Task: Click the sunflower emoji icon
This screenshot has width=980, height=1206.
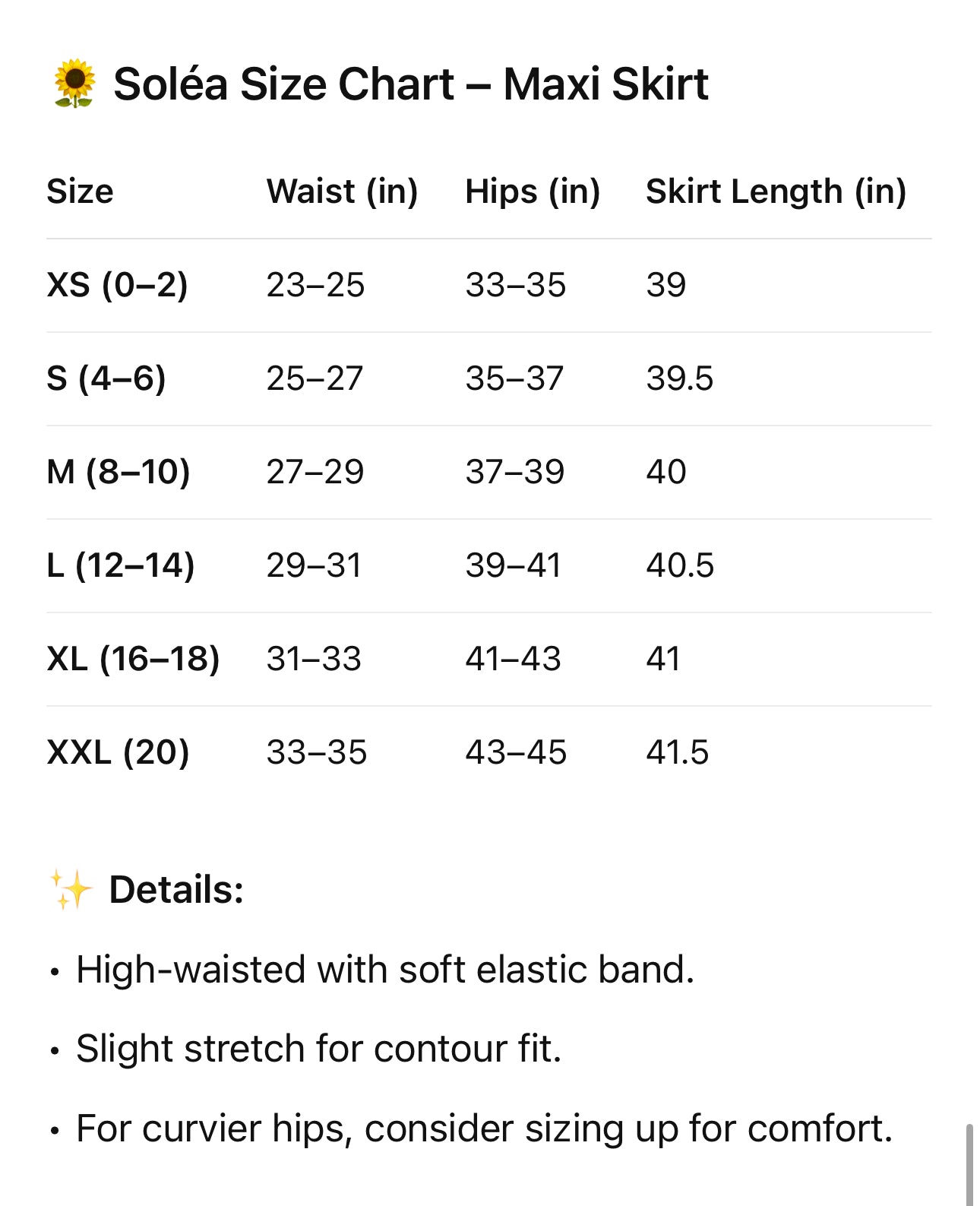Action: (x=74, y=84)
